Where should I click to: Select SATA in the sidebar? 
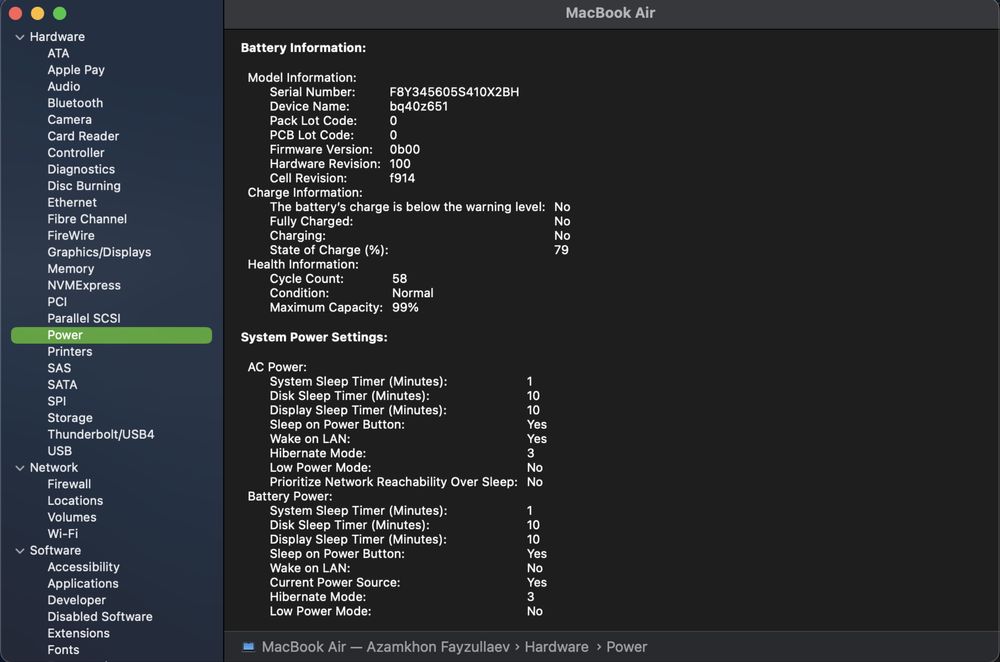coord(62,385)
